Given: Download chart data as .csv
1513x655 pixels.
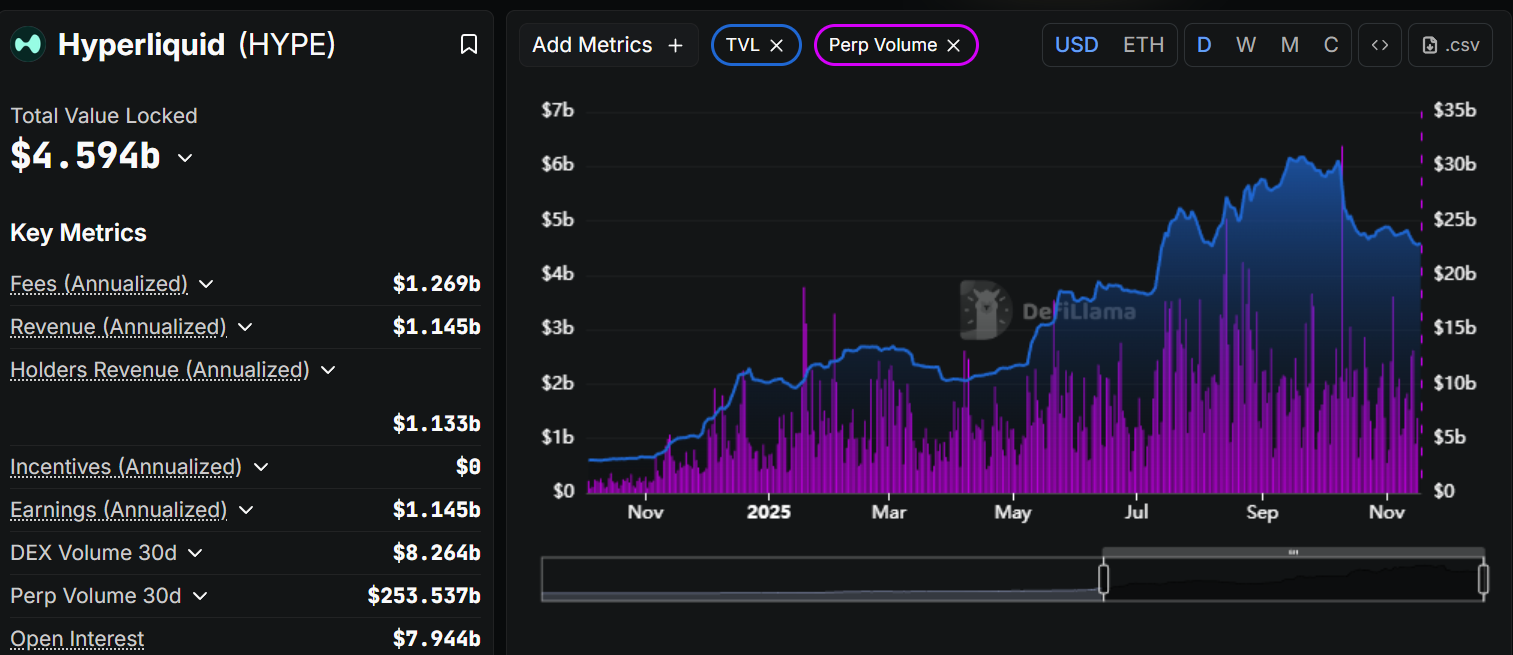Looking at the screenshot, I should tap(1450, 45).
